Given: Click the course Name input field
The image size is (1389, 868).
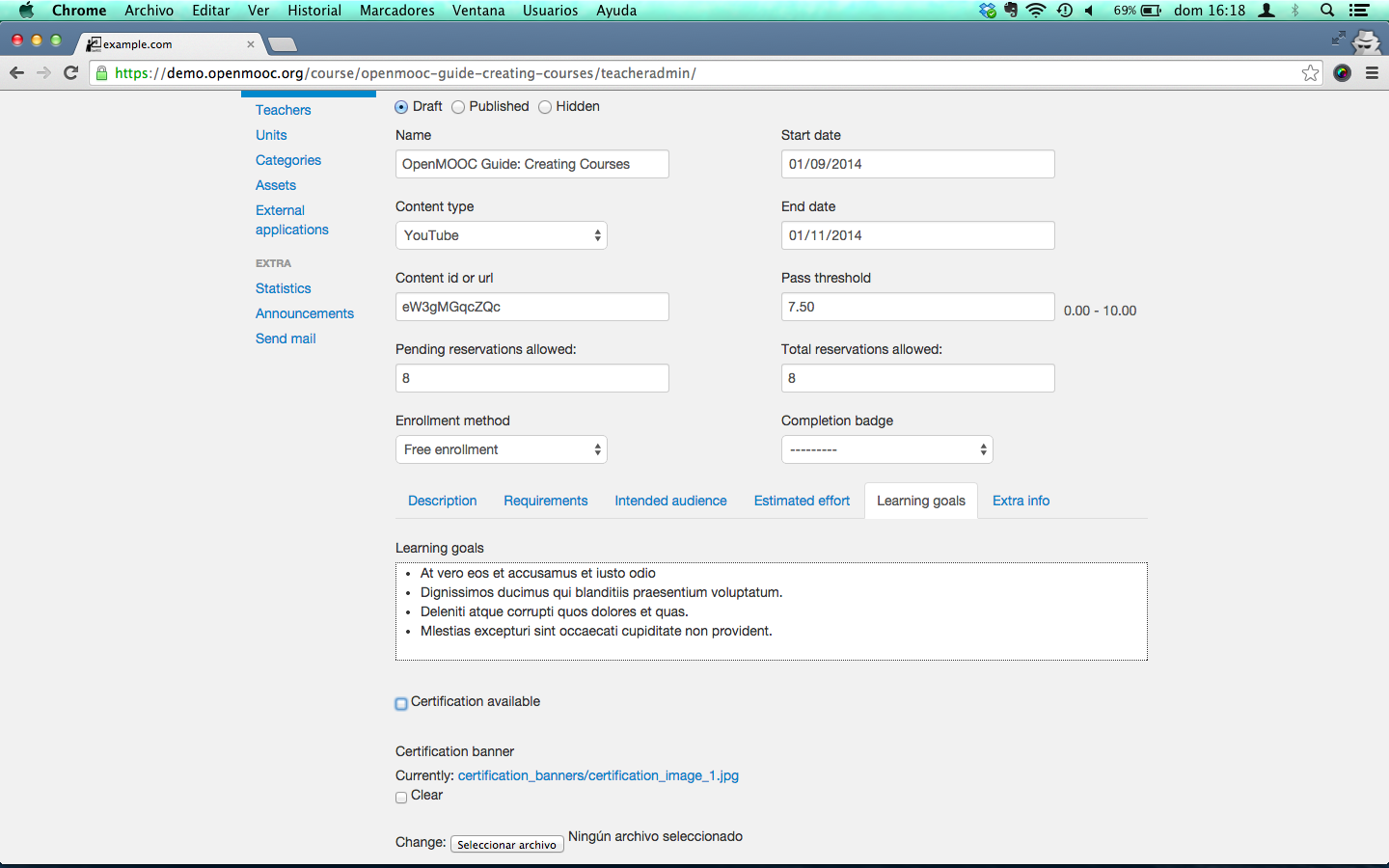Looking at the screenshot, I should (x=532, y=164).
